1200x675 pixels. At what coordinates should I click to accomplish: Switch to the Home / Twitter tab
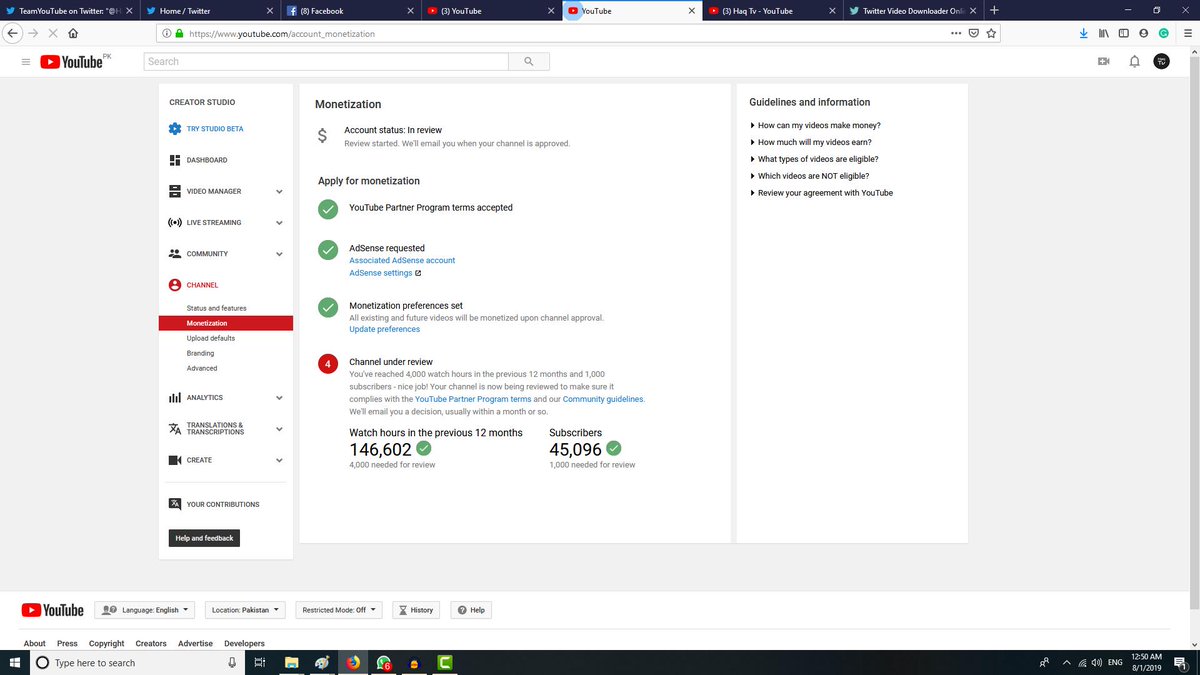(x=209, y=11)
